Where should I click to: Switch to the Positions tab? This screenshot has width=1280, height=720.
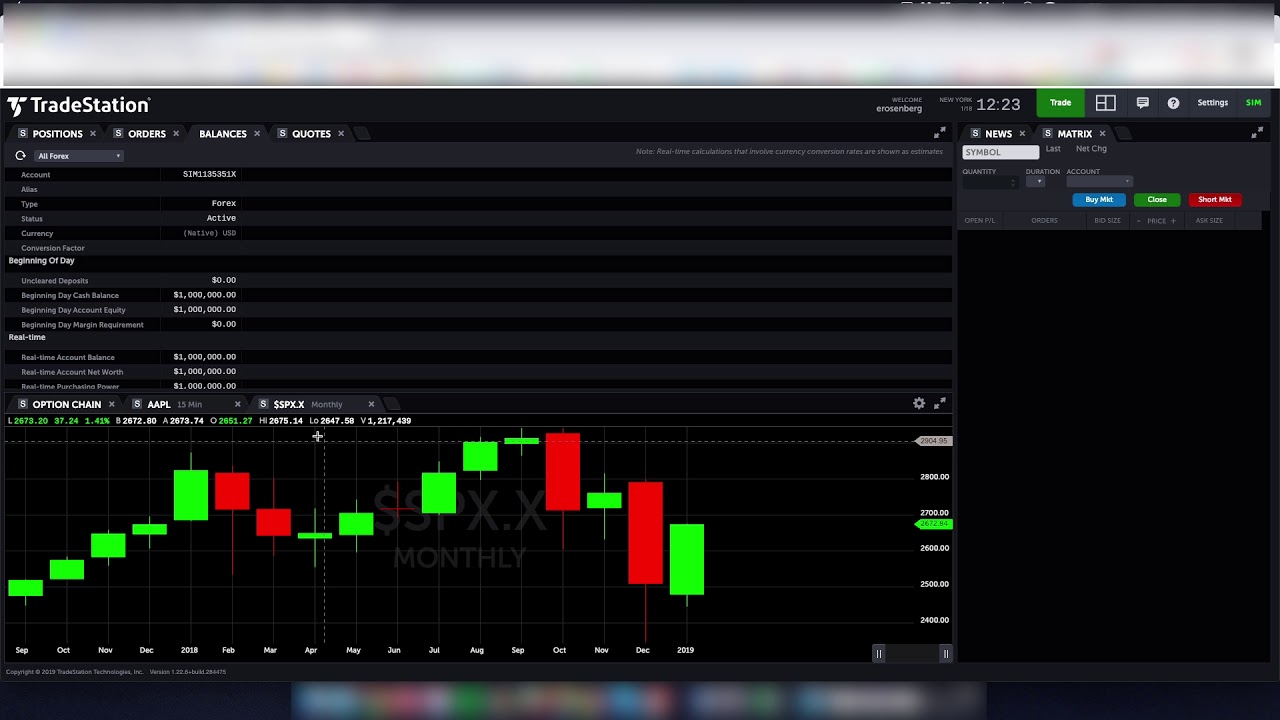click(57, 133)
